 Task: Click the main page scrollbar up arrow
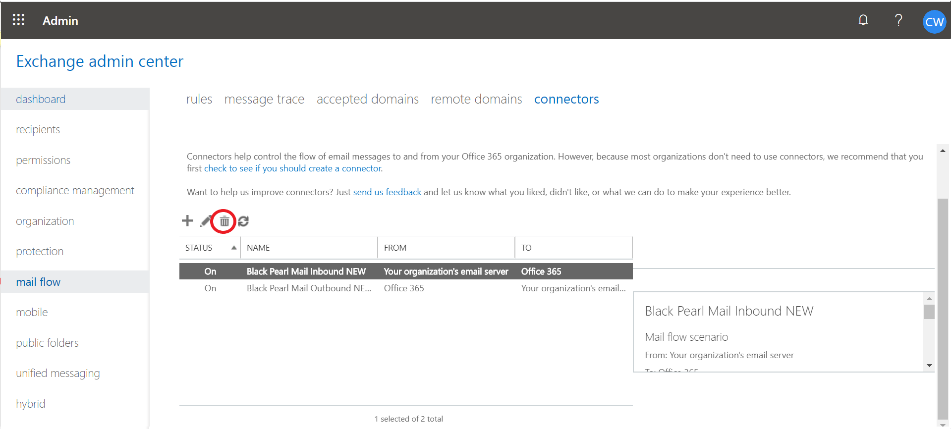[943, 149]
